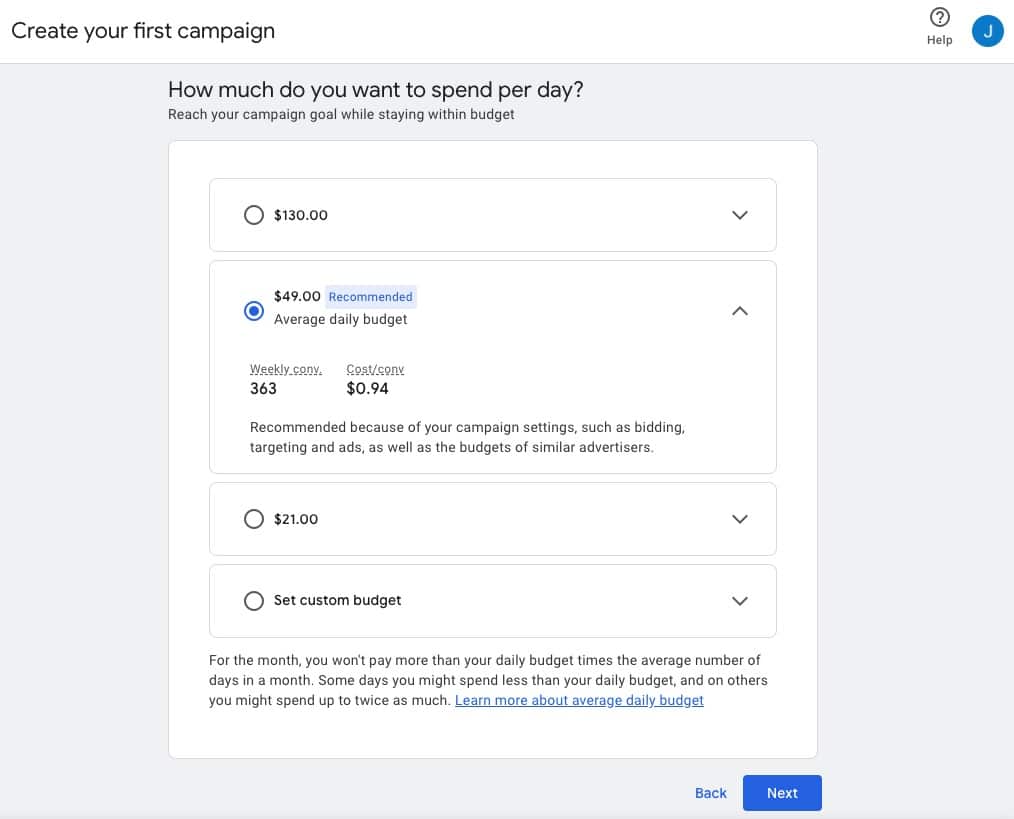Go Back to the previous step

(x=710, y=793)
